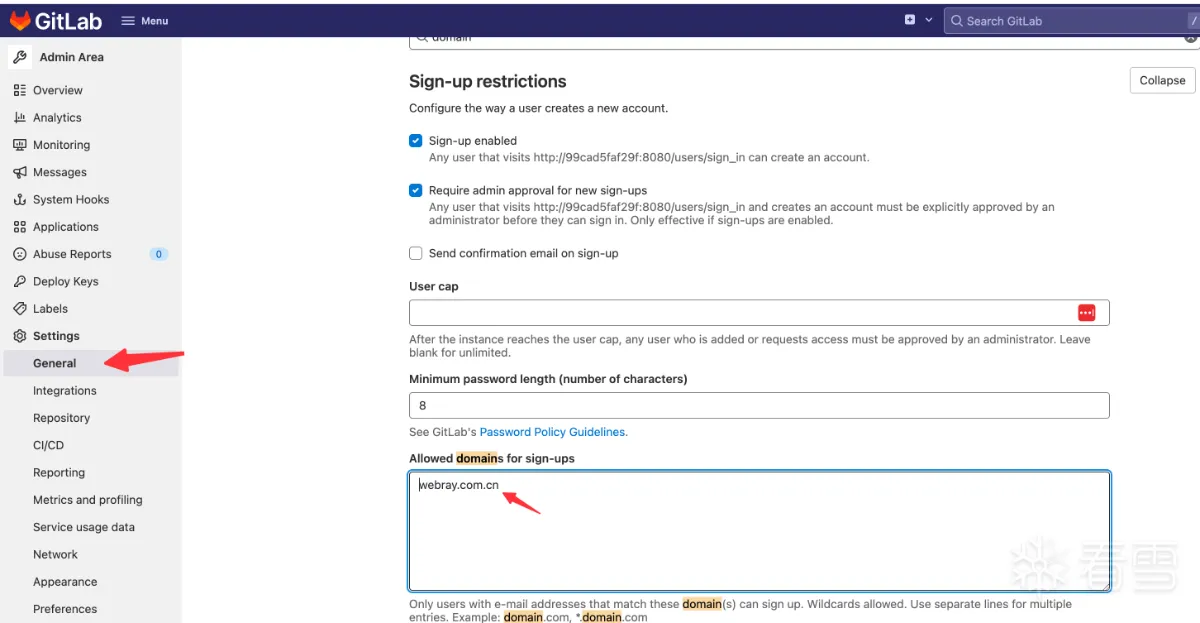Image resolution: width=1200 pixels, height=623 pixels.
Task: Click the Overview sidebar icon
Action: (x=19, y=90)
